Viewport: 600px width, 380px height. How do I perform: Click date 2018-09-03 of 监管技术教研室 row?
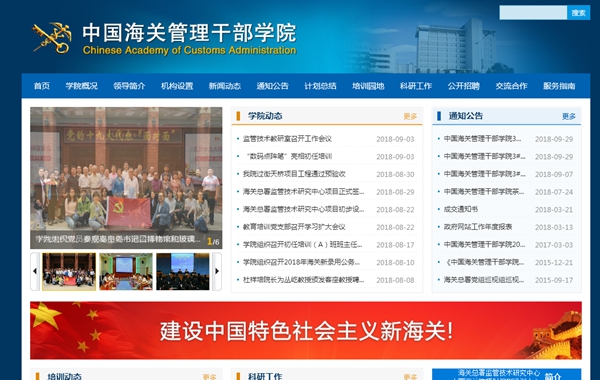point(395,139)
